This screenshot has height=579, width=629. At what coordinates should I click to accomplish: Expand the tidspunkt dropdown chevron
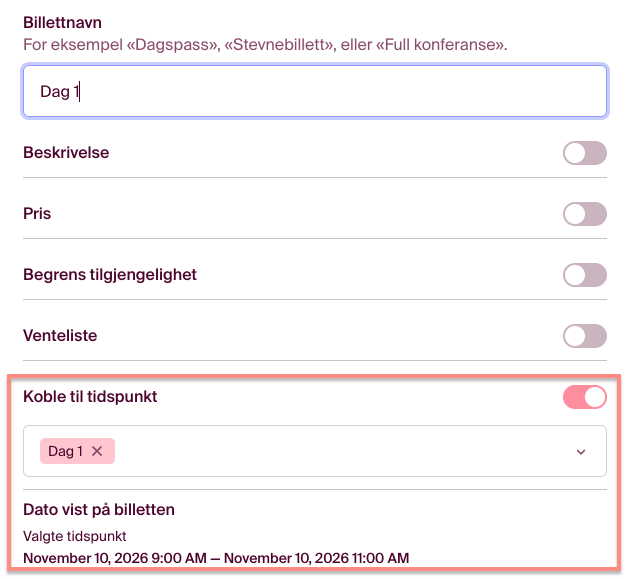[x=581, y=452]
